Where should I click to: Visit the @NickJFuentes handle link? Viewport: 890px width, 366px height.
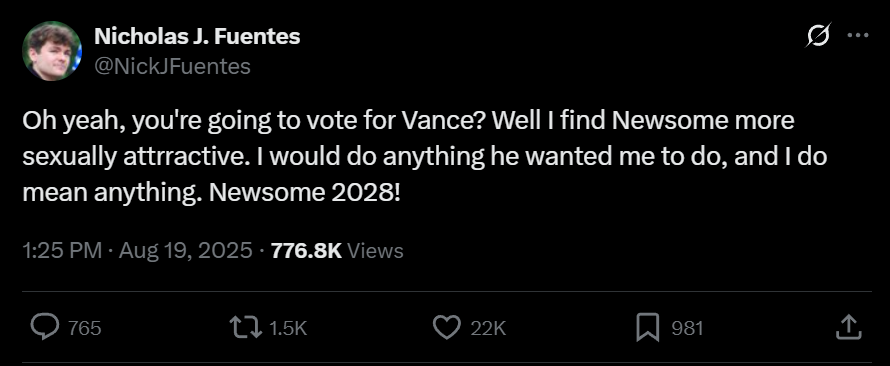coord(172,66)
